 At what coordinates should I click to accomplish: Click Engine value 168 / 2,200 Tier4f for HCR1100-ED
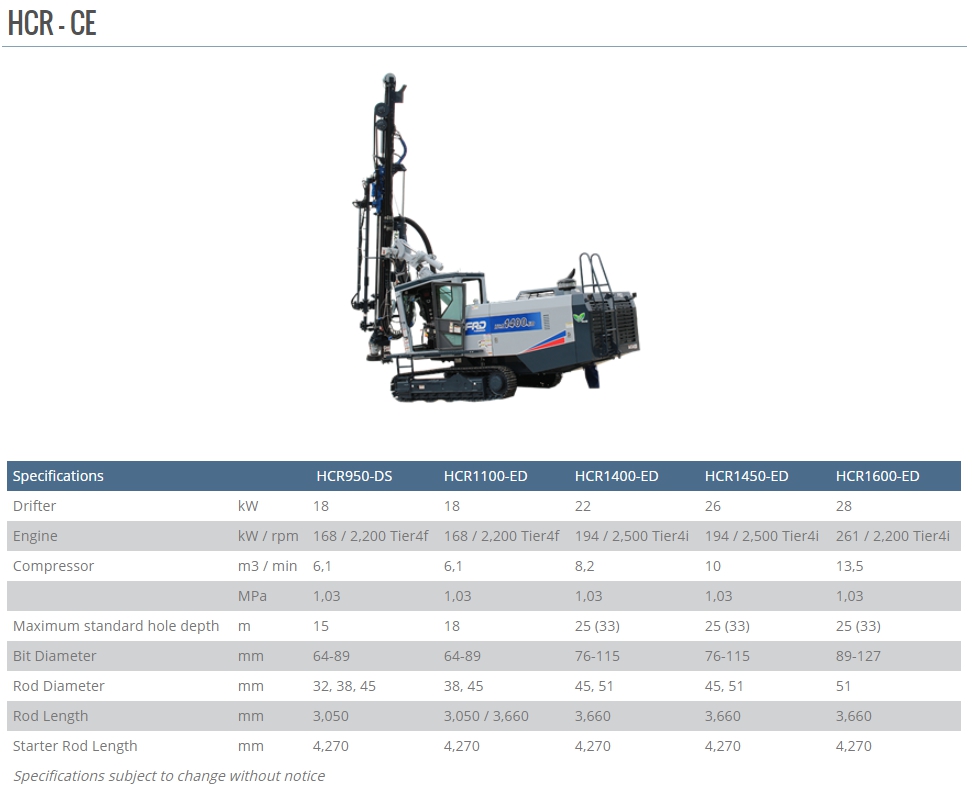tap(502, 536)
